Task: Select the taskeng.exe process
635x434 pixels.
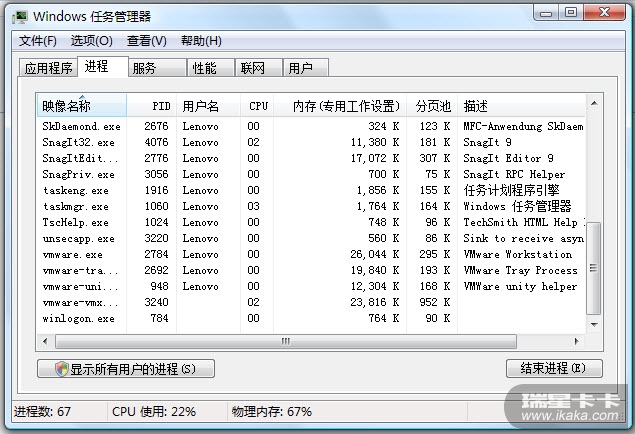Action: (311, 190)
